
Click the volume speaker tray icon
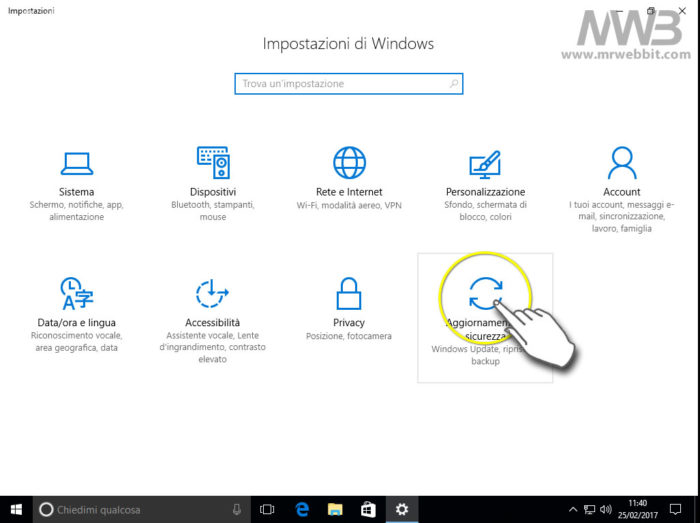click(x=606, y=510)
